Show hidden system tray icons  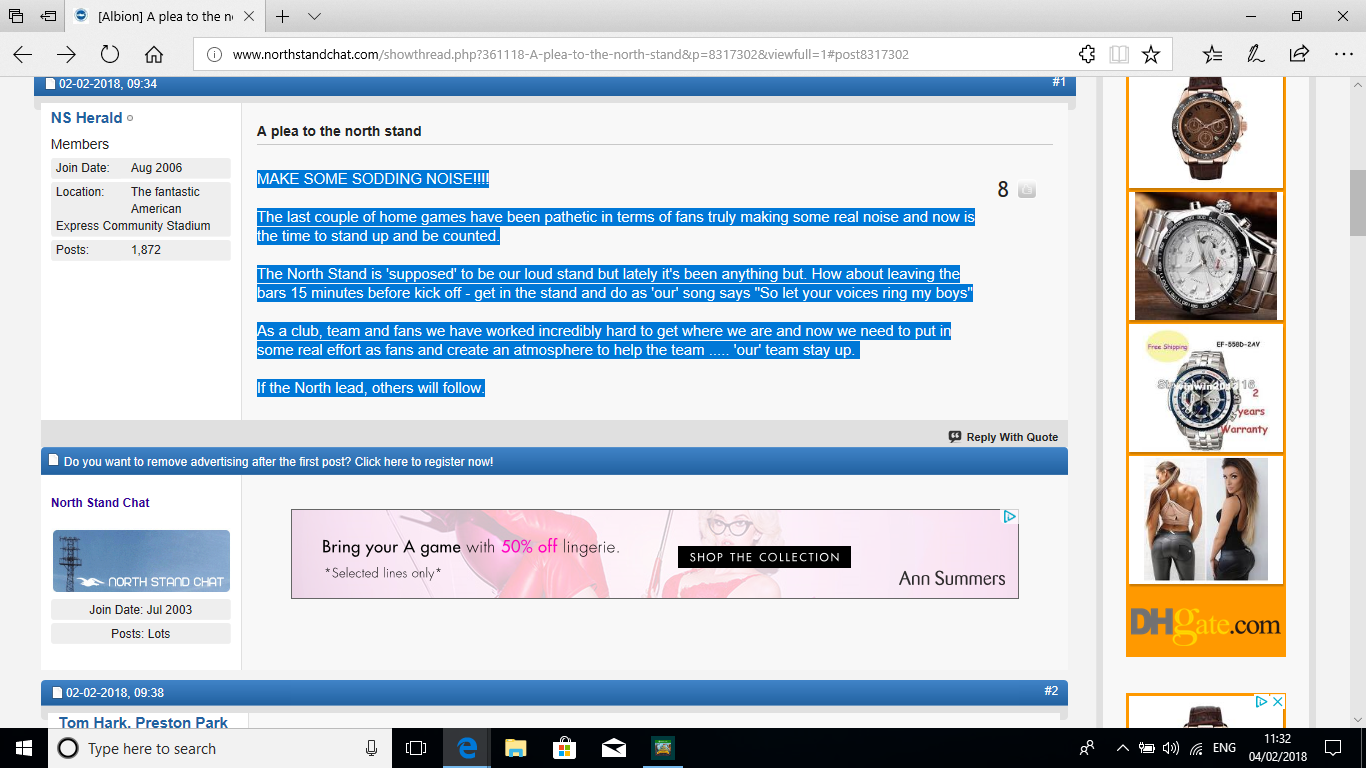[x=1122, y=748]
